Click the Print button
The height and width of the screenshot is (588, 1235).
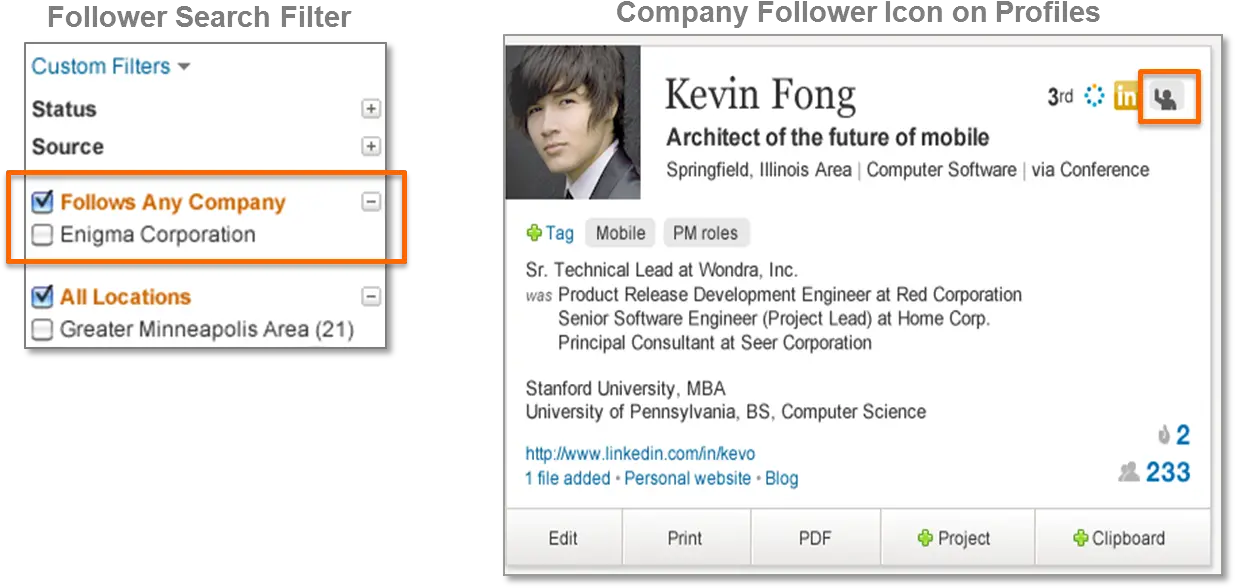685,538
